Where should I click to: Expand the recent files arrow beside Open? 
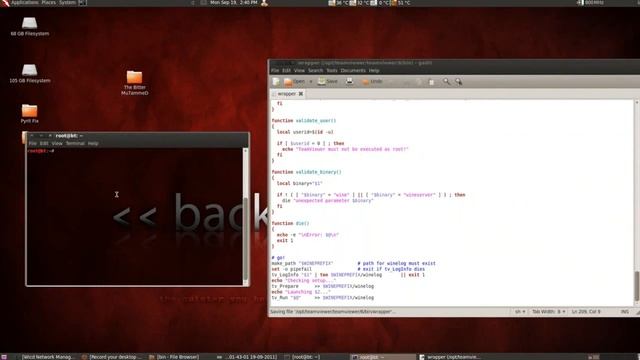click(x=311, y=82)
